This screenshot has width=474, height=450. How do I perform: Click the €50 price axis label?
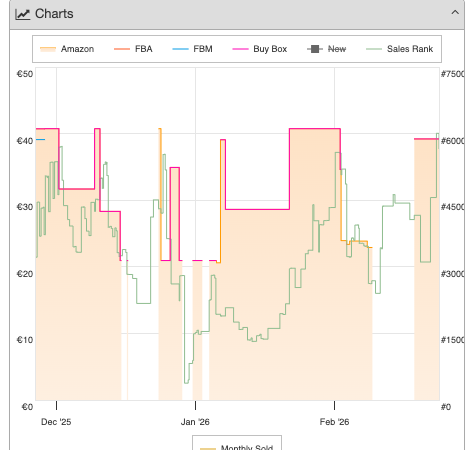(x=25, y=74)
